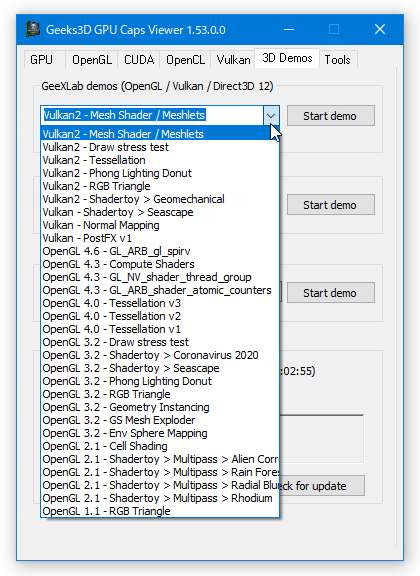Select Vulkan - Shadertoy > Seascape

tap(160, 212)
